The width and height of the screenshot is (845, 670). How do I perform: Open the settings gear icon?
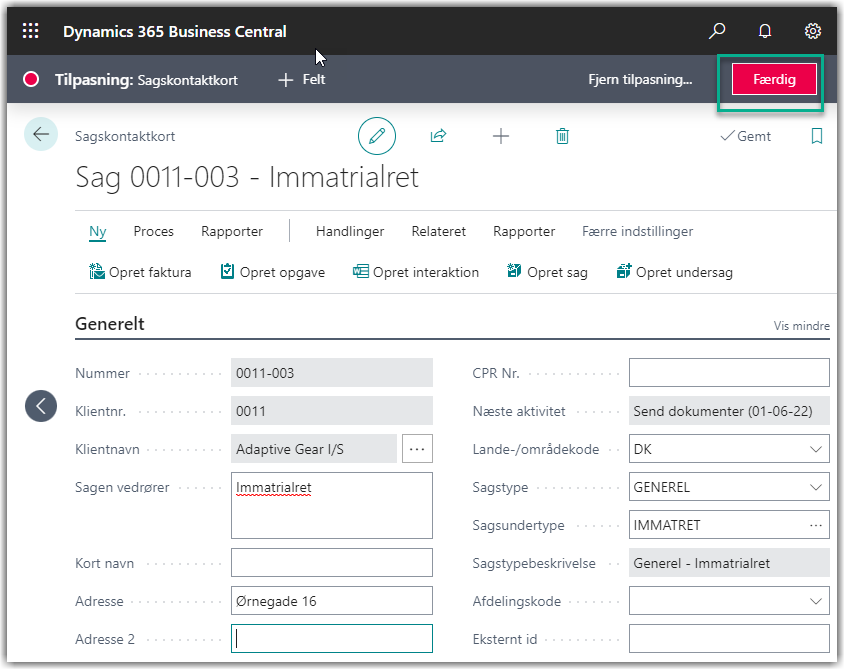[813, 31]
